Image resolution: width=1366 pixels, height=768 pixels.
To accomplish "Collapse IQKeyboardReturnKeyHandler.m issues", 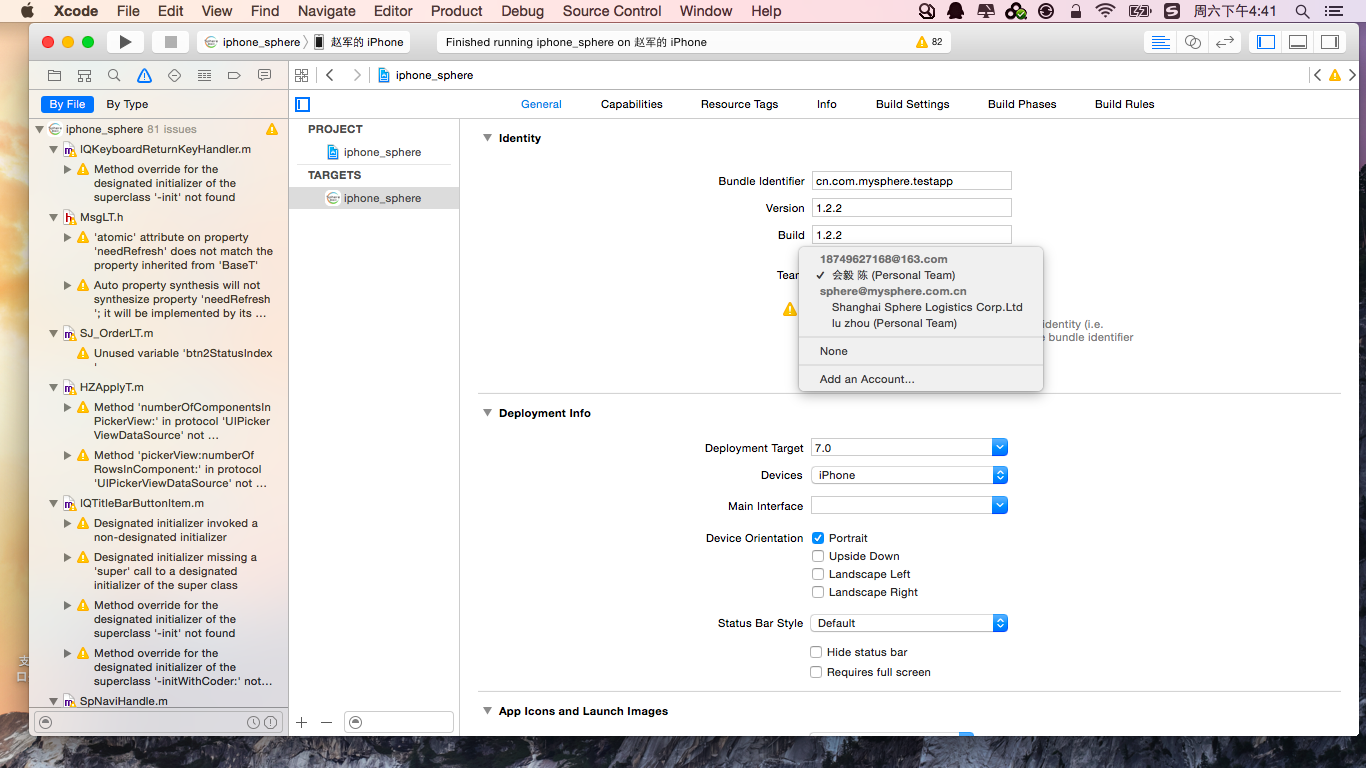I will pos(54,149).
